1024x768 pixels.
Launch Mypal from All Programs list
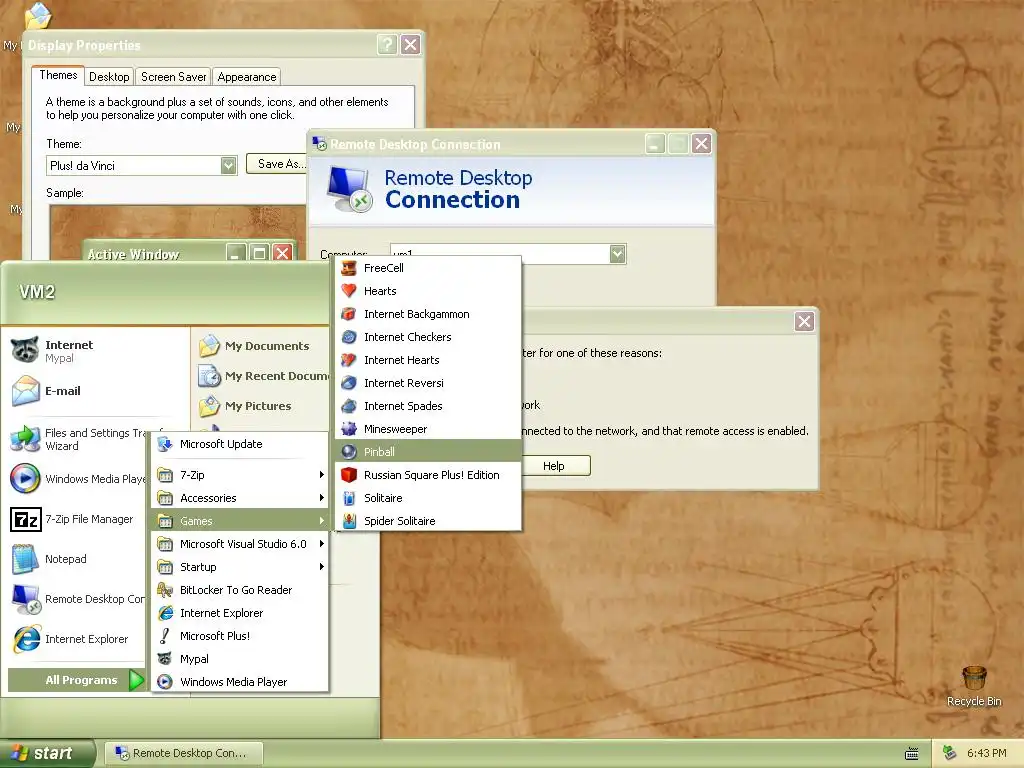pyautogui.click(x=240, y=659)
